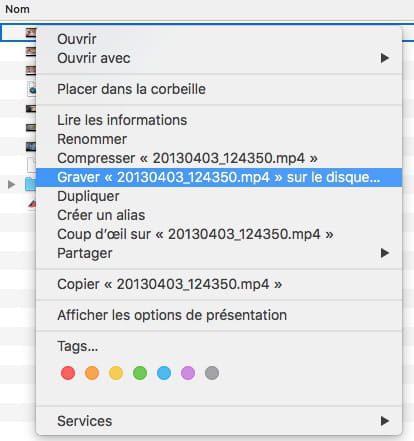The height and width of the screenshot is (441, 414).
Task: Apply the green tag dot
Action: pyautogui.click(x=140, y=373)
